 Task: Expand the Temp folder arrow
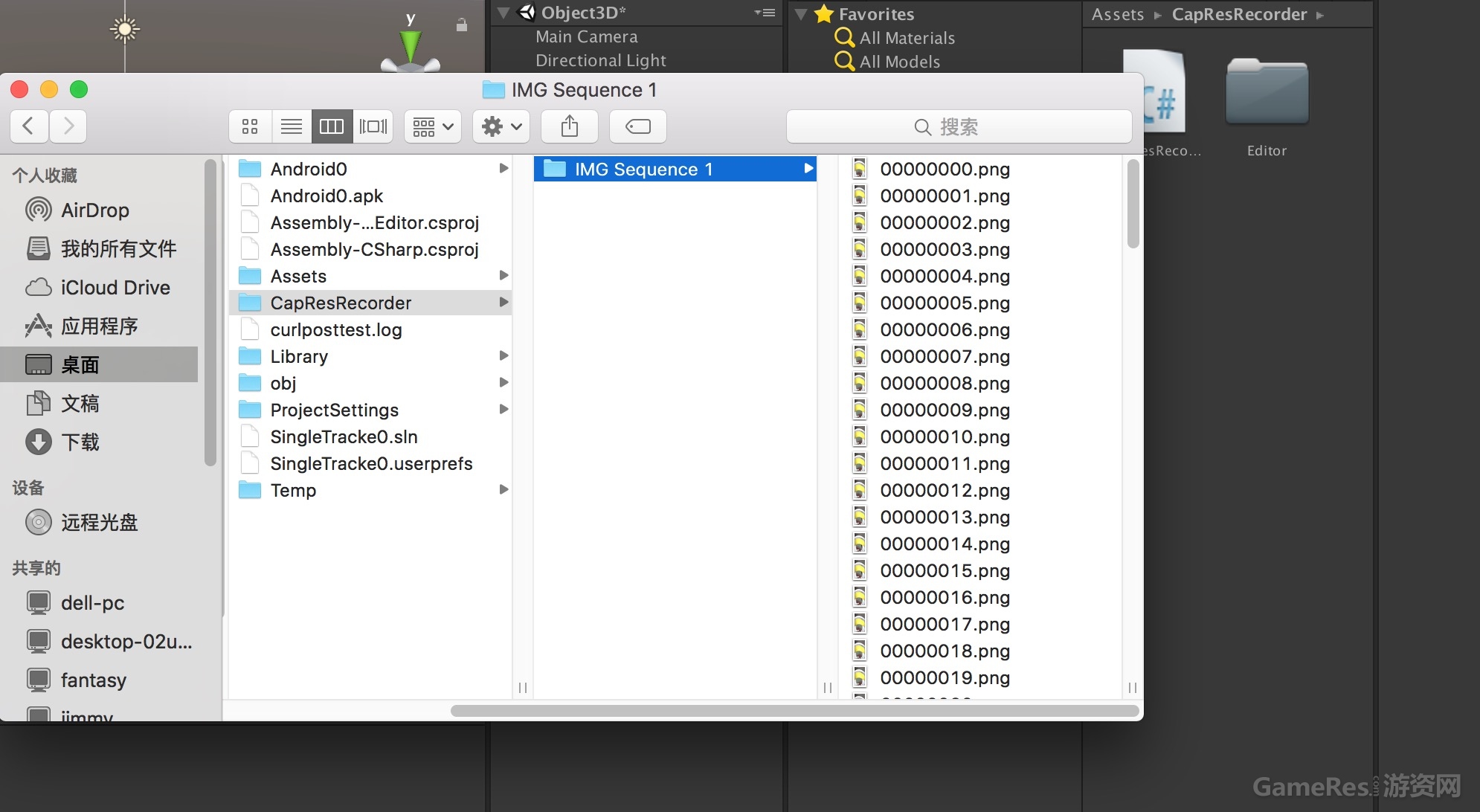(x=503, y=490)
